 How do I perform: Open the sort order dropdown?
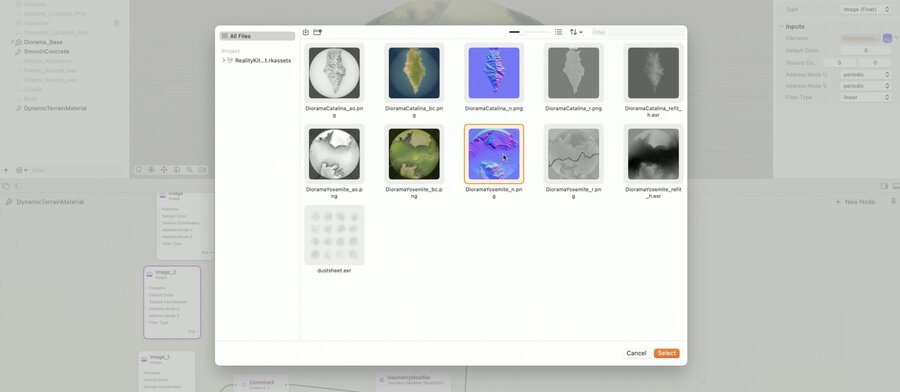coord(576,32)
